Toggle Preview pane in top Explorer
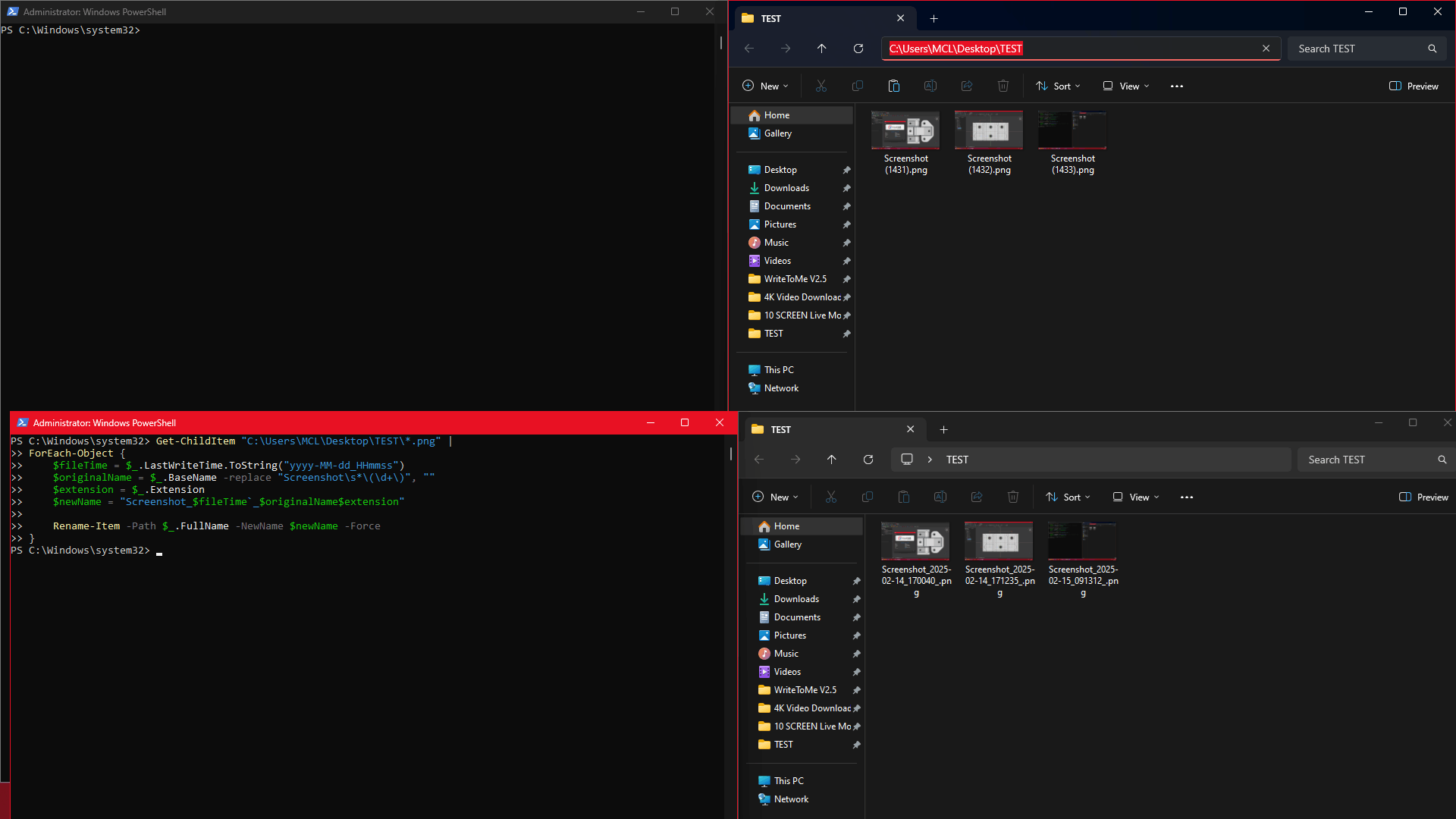 click(1414, 86)
